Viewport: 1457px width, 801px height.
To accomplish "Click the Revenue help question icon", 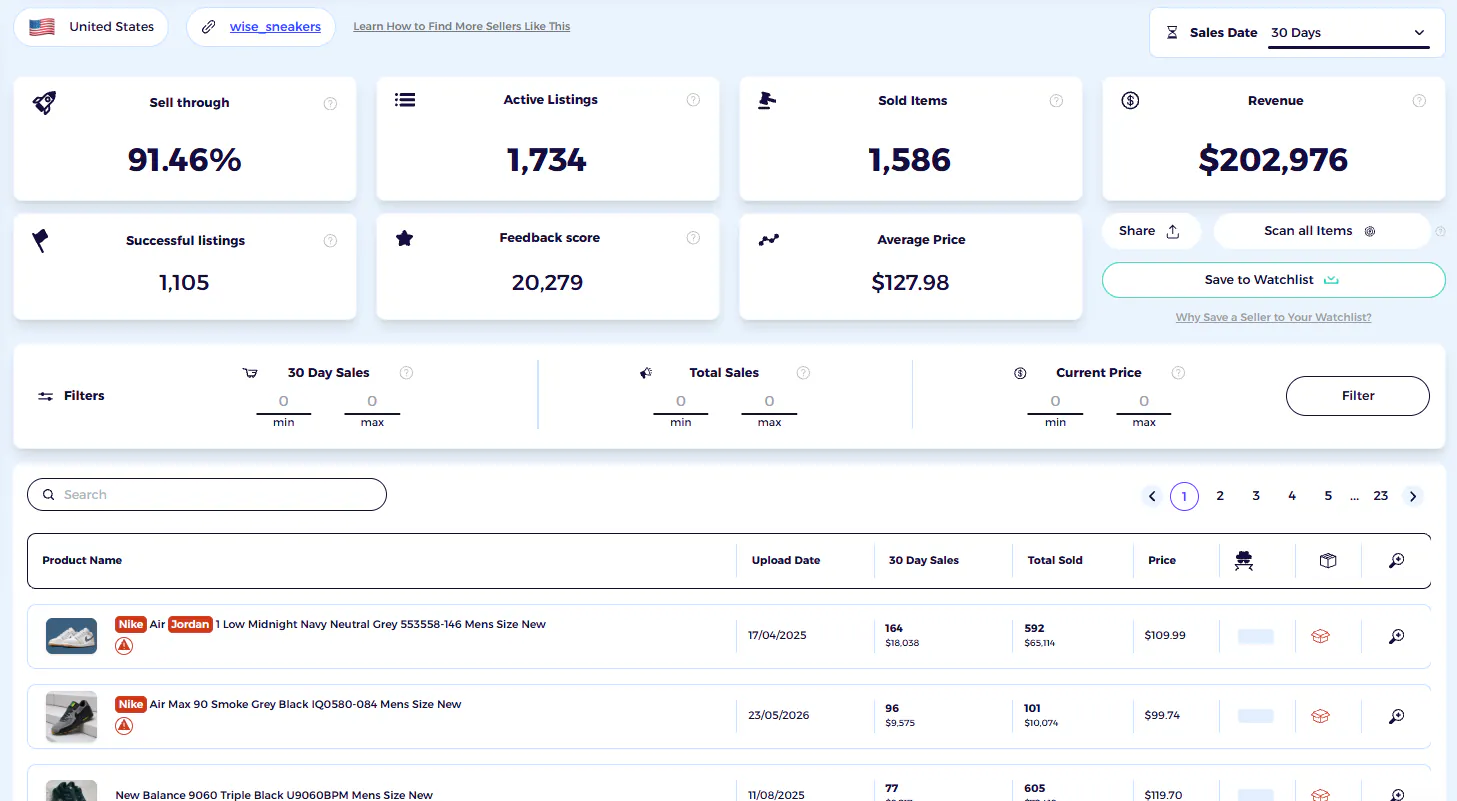I will click(x=1420, y=101).
